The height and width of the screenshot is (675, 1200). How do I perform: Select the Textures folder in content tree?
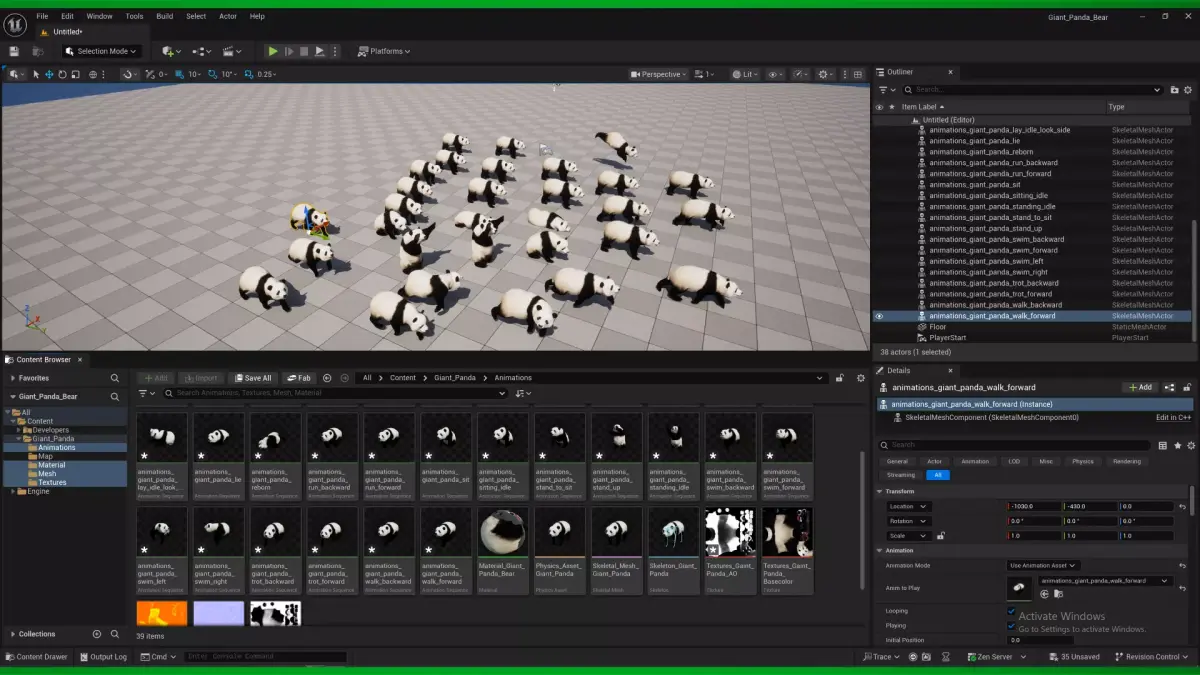[52, 482]
